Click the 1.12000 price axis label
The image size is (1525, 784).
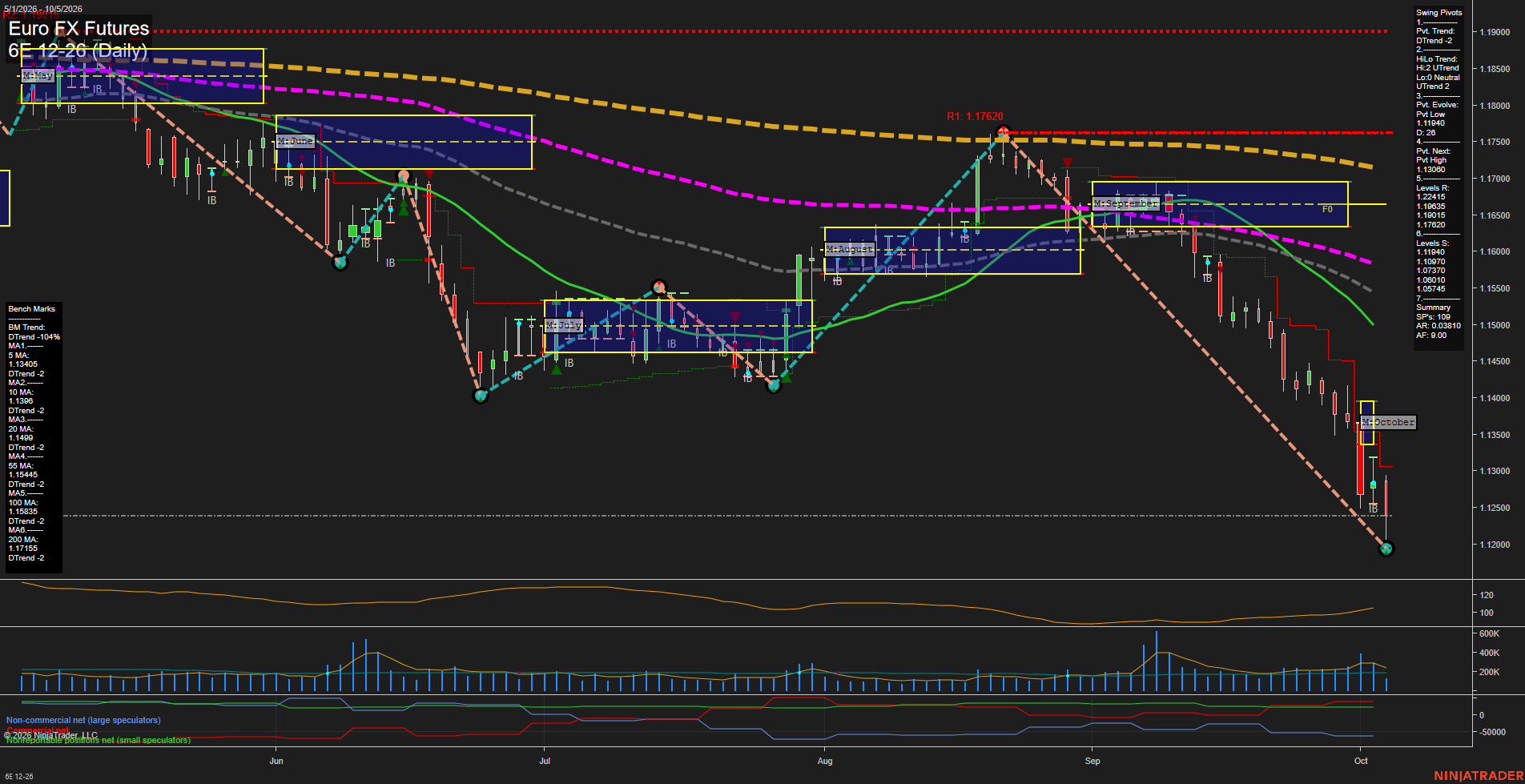1495,545
